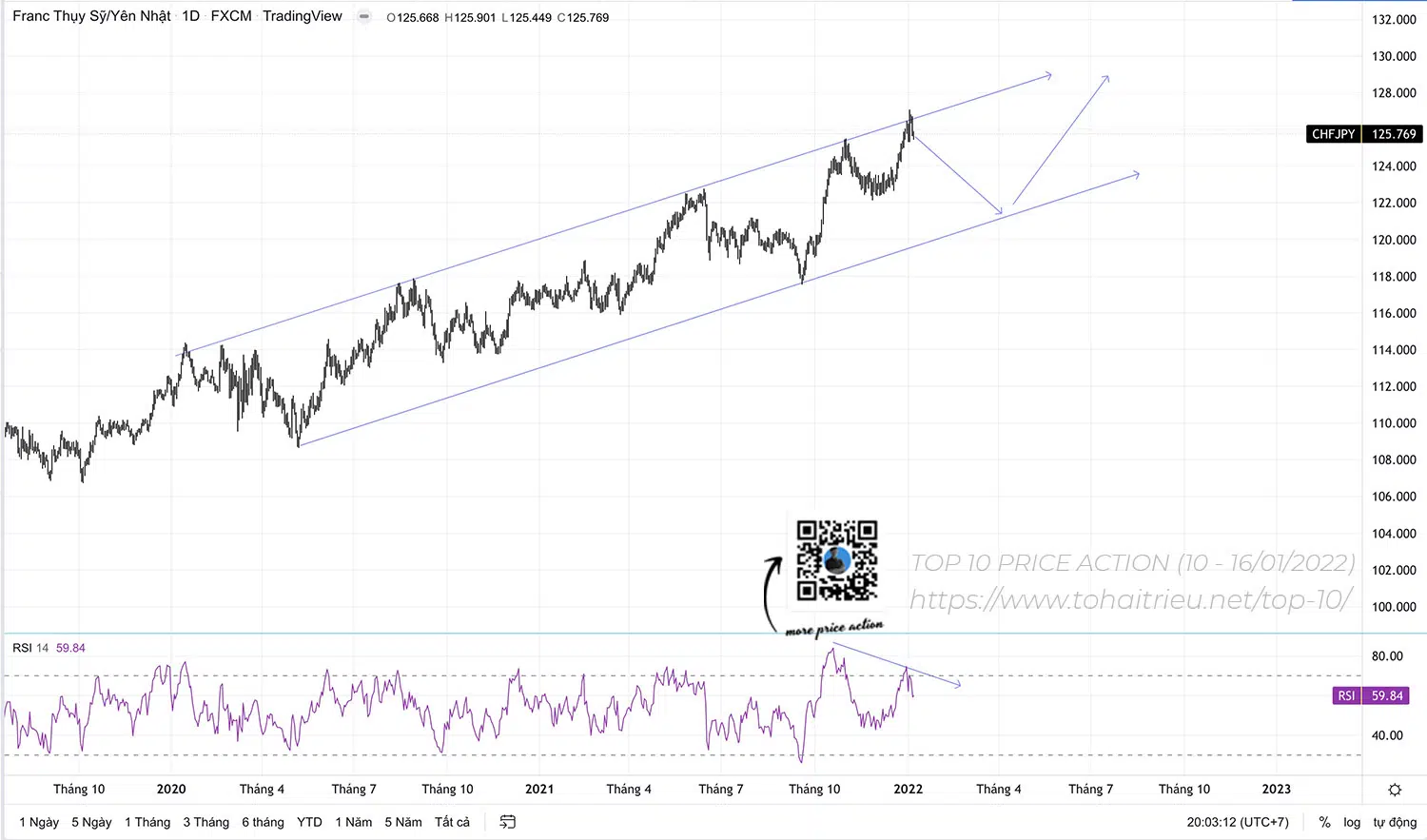Open symbol search via 'Franc Thụy Sỹ/Yên Nhật'

90,16
